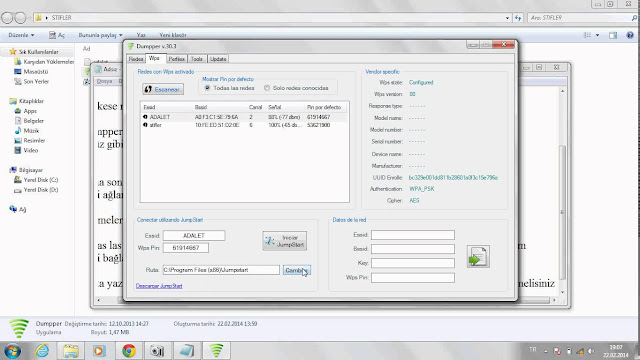640x360 pixels.
Task: Open the 'Bununla paylaş' dropdown
Action: (100, 35)
